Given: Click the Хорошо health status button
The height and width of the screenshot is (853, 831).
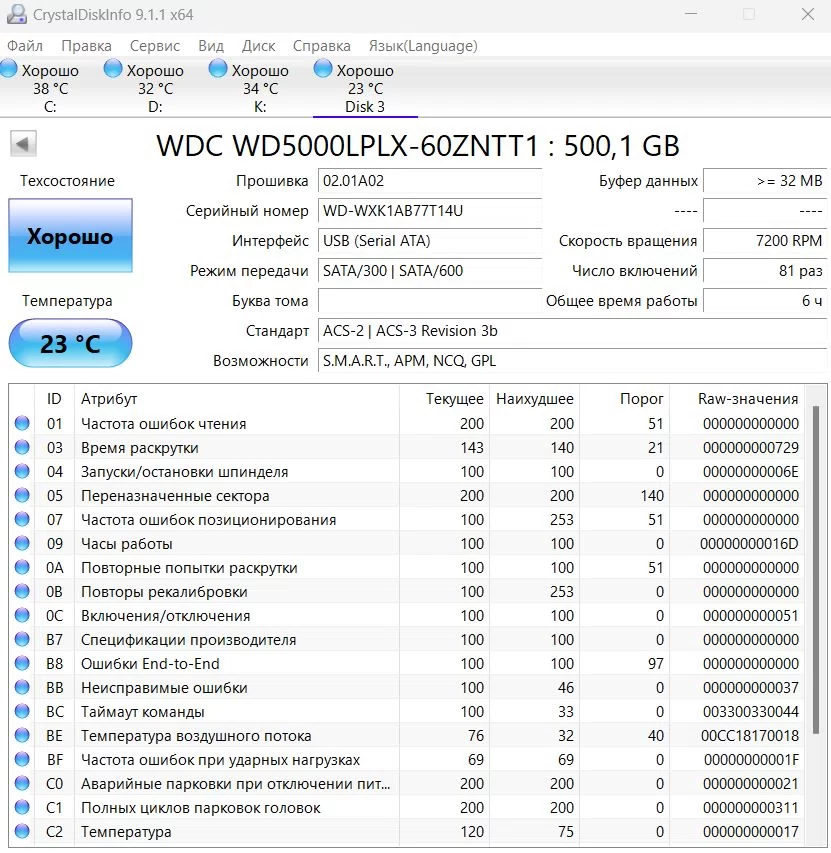Looking at the screenshot, I should (x=70, y=236).
